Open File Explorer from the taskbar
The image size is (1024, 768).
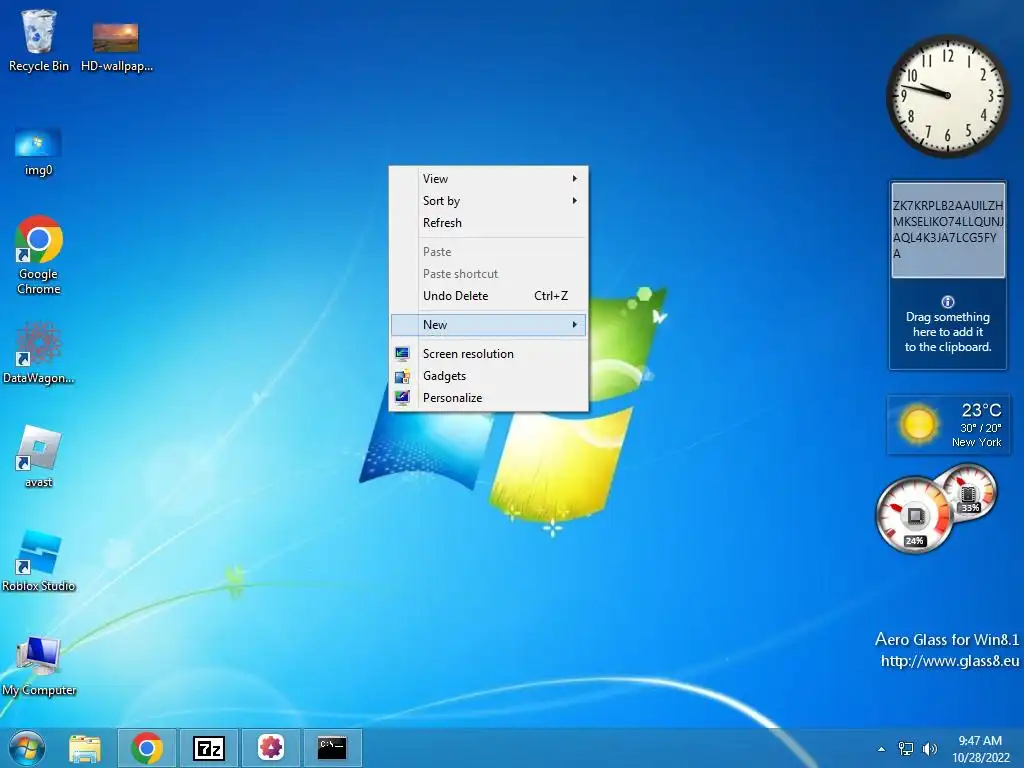point(85,748)
